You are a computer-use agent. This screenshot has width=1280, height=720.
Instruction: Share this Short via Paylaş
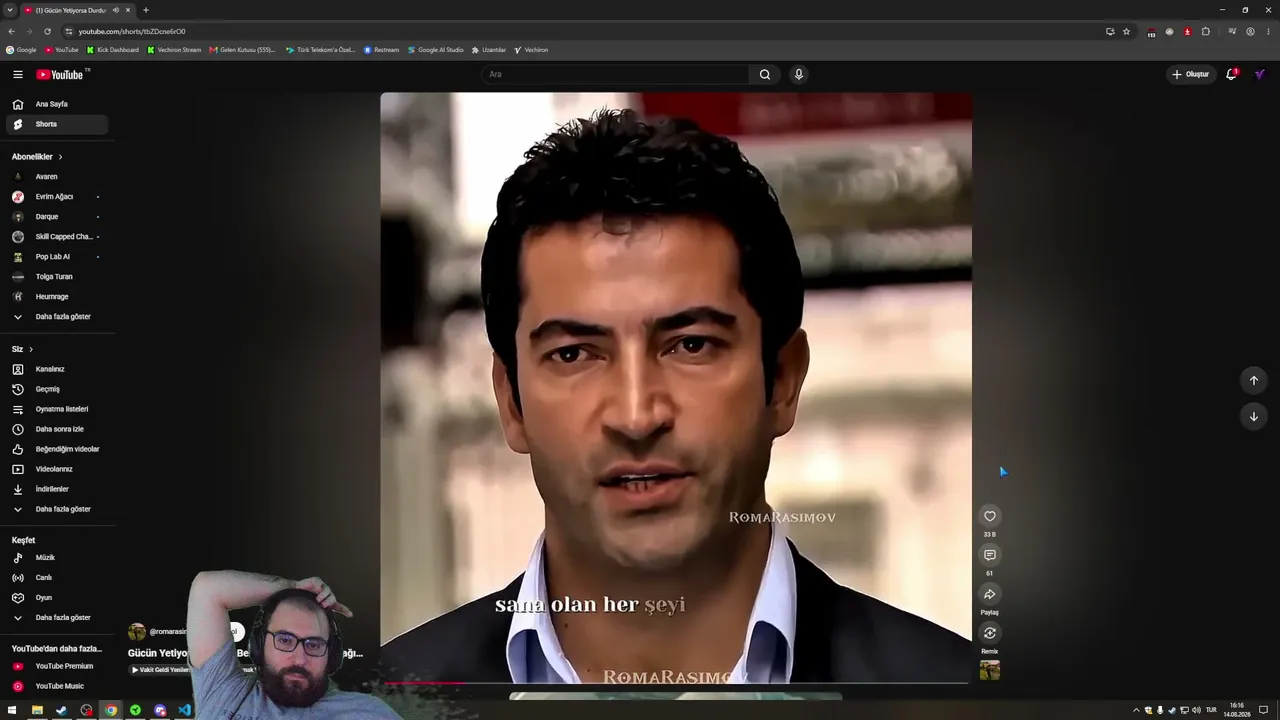[990, 594]
